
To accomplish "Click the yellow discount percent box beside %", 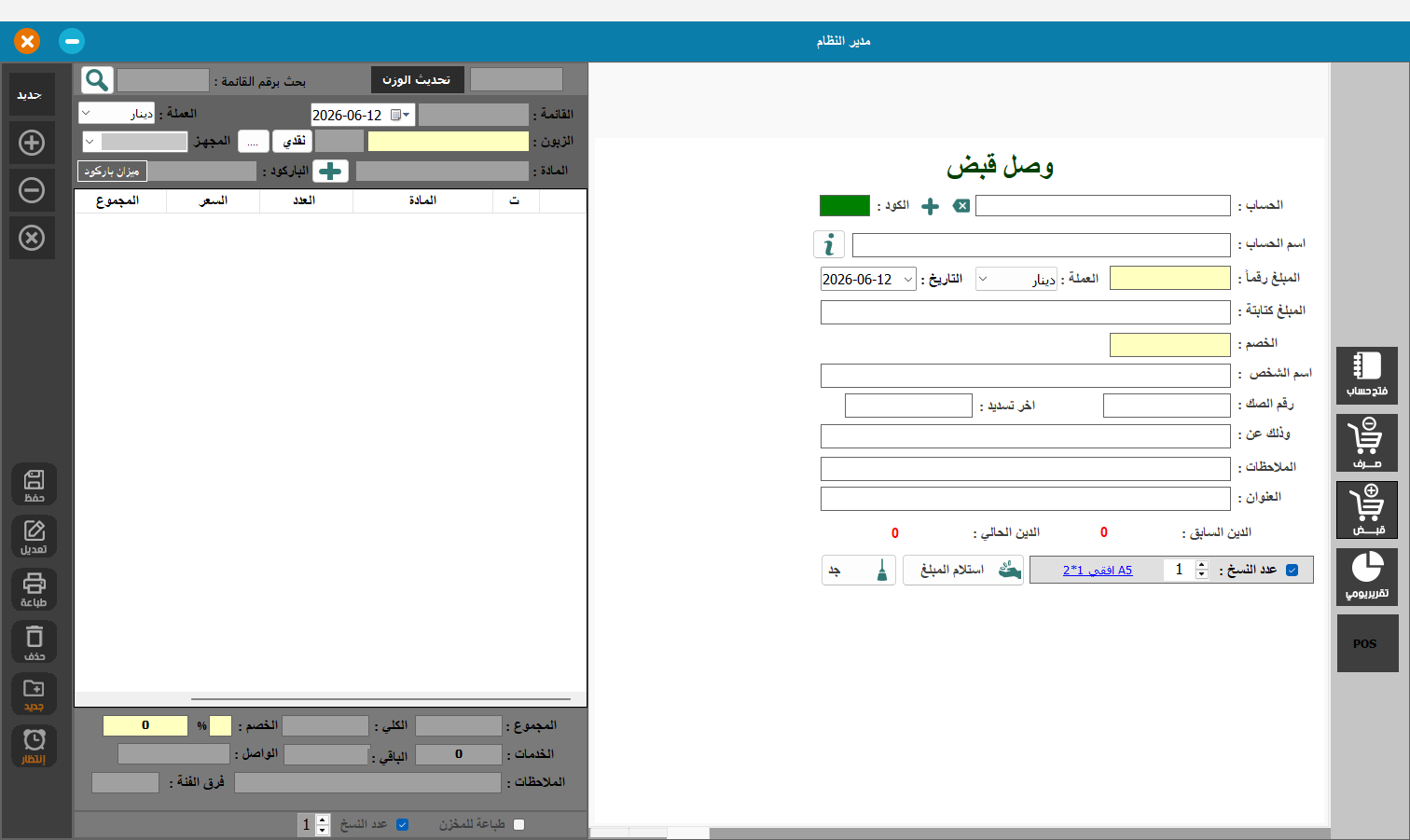I will click(x=220, y=725).
